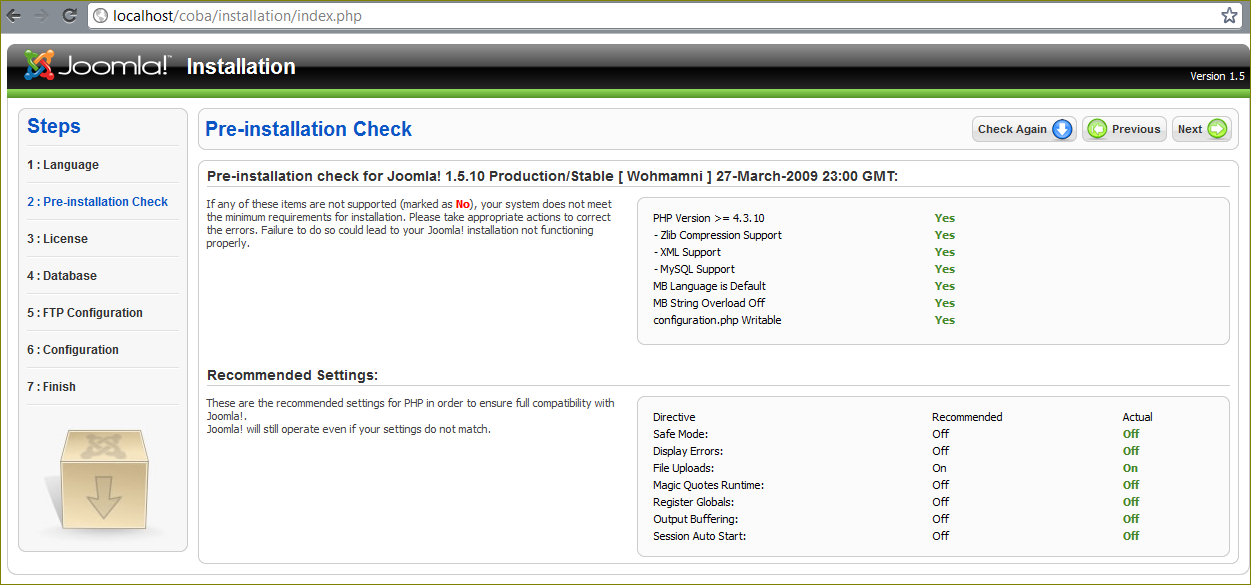Click the Version 1.5 label
The height and width of the screenshot is (585, 1251).
coord(1217,77)
